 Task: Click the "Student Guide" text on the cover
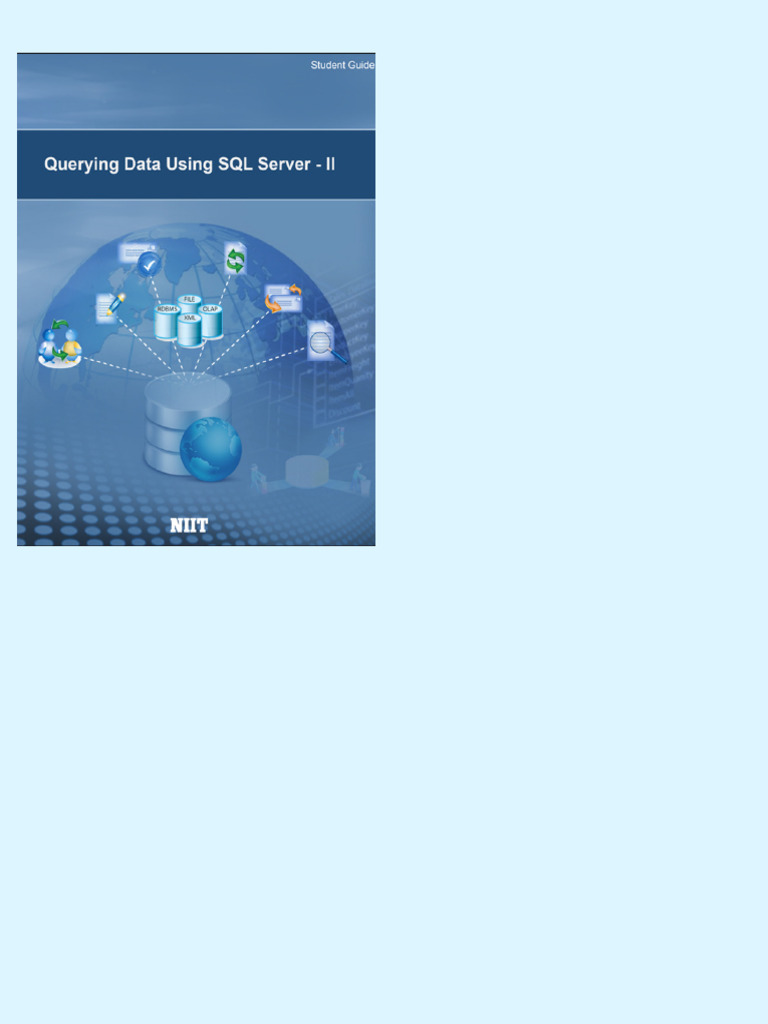point(342,65)
